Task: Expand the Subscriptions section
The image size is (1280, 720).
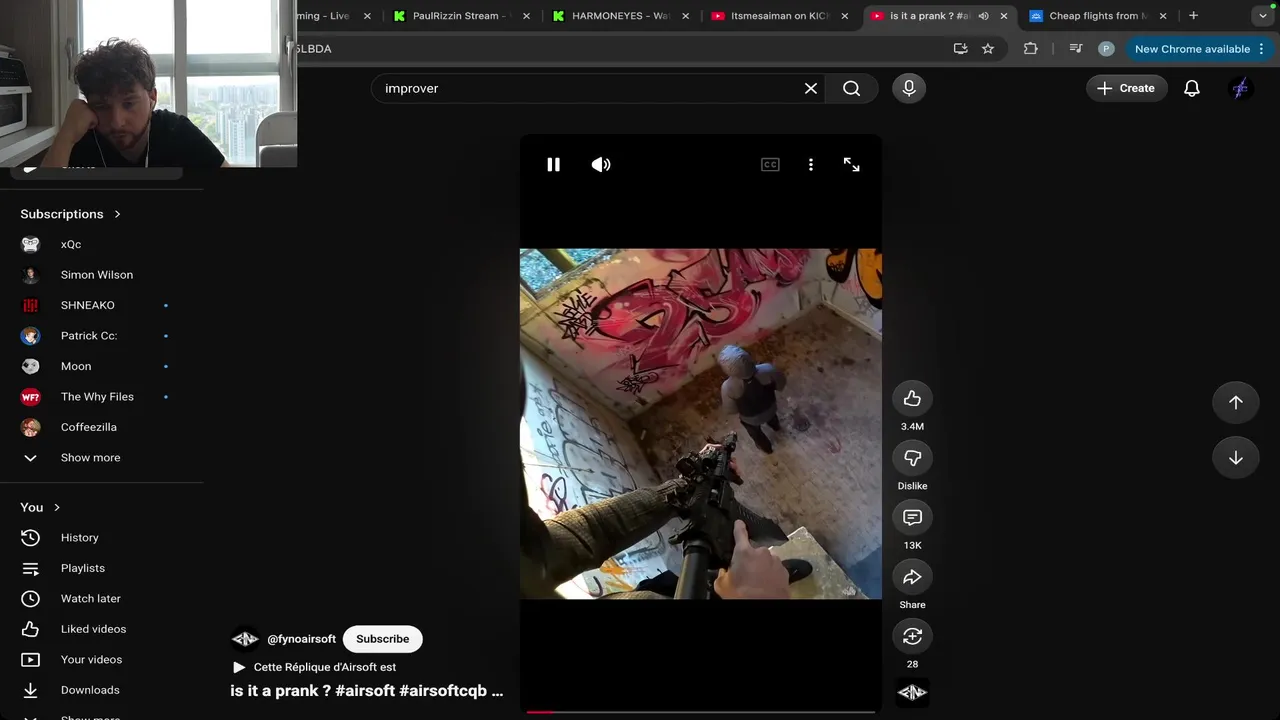Action: [70, 214]
